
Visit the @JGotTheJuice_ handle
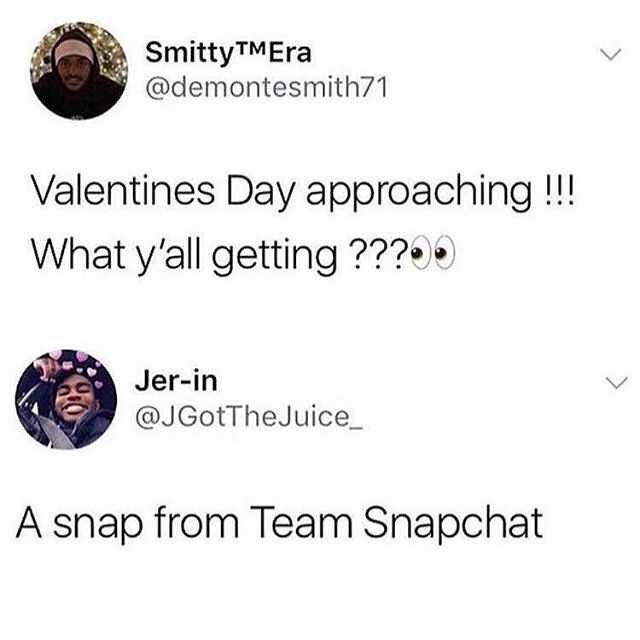coord(249,417)
